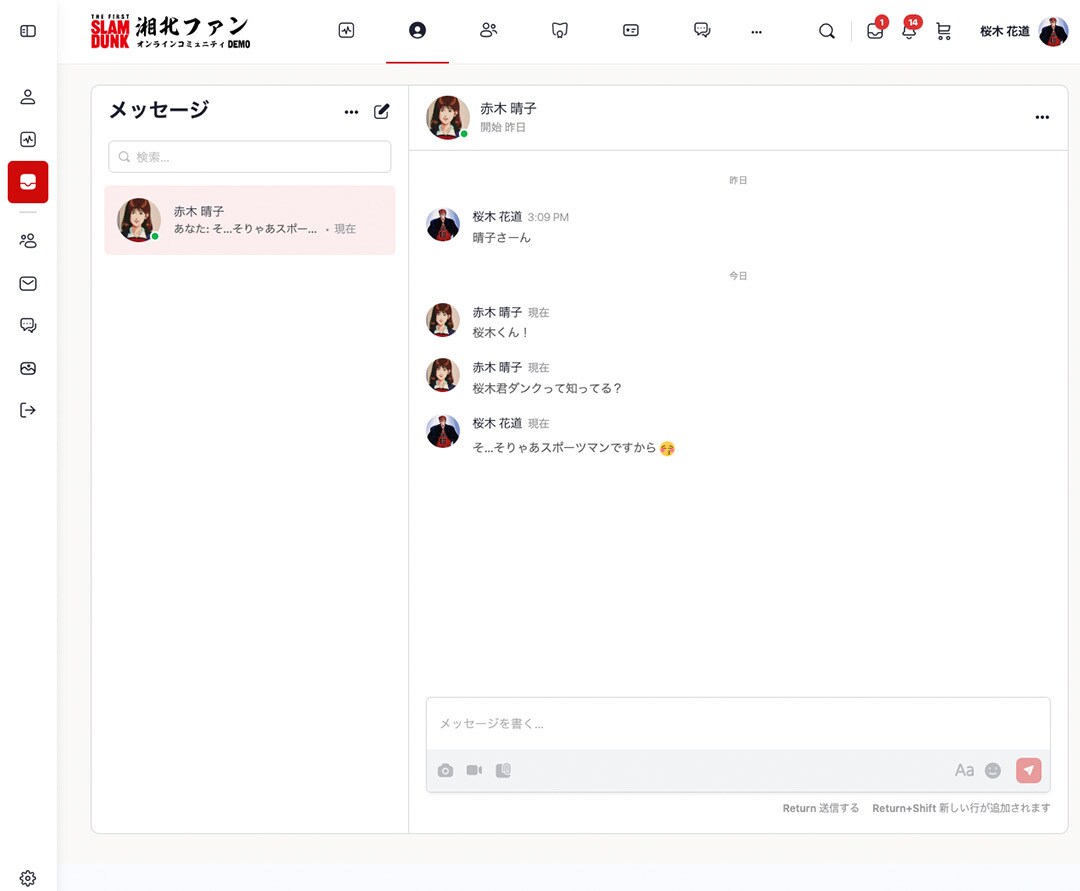Send message with the red paper-plane button
Viewport: 1080px width, 891px height.
point(1028,770)
